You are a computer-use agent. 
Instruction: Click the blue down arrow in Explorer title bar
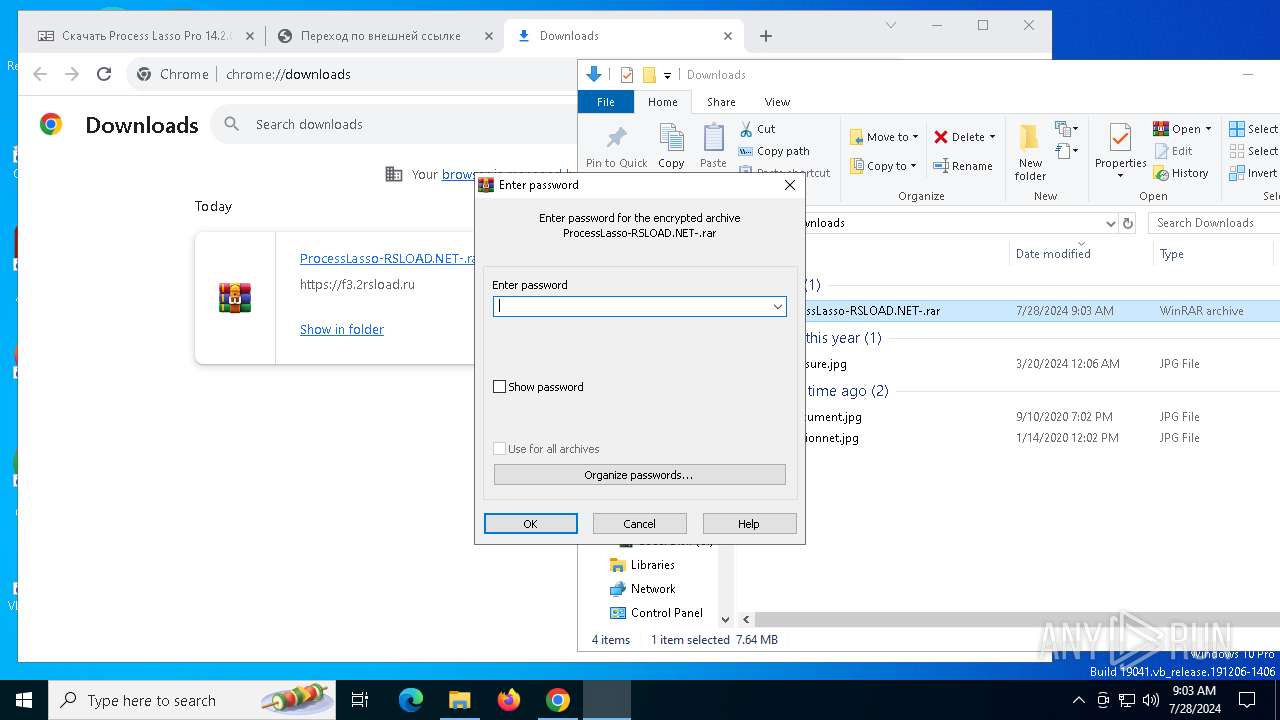593,74
